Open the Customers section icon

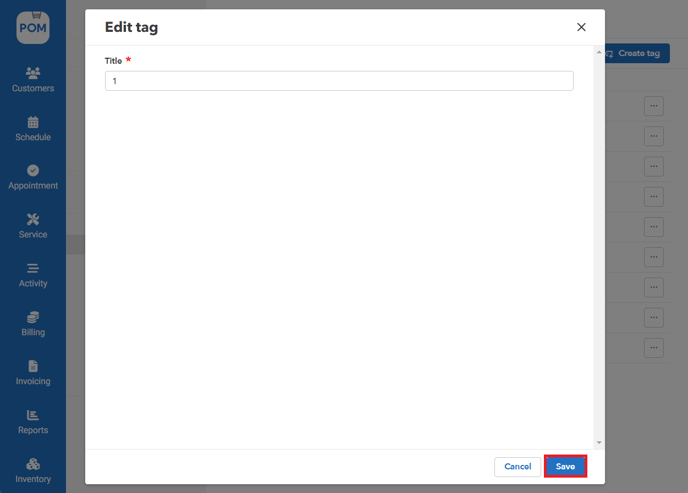click(33, 72)
